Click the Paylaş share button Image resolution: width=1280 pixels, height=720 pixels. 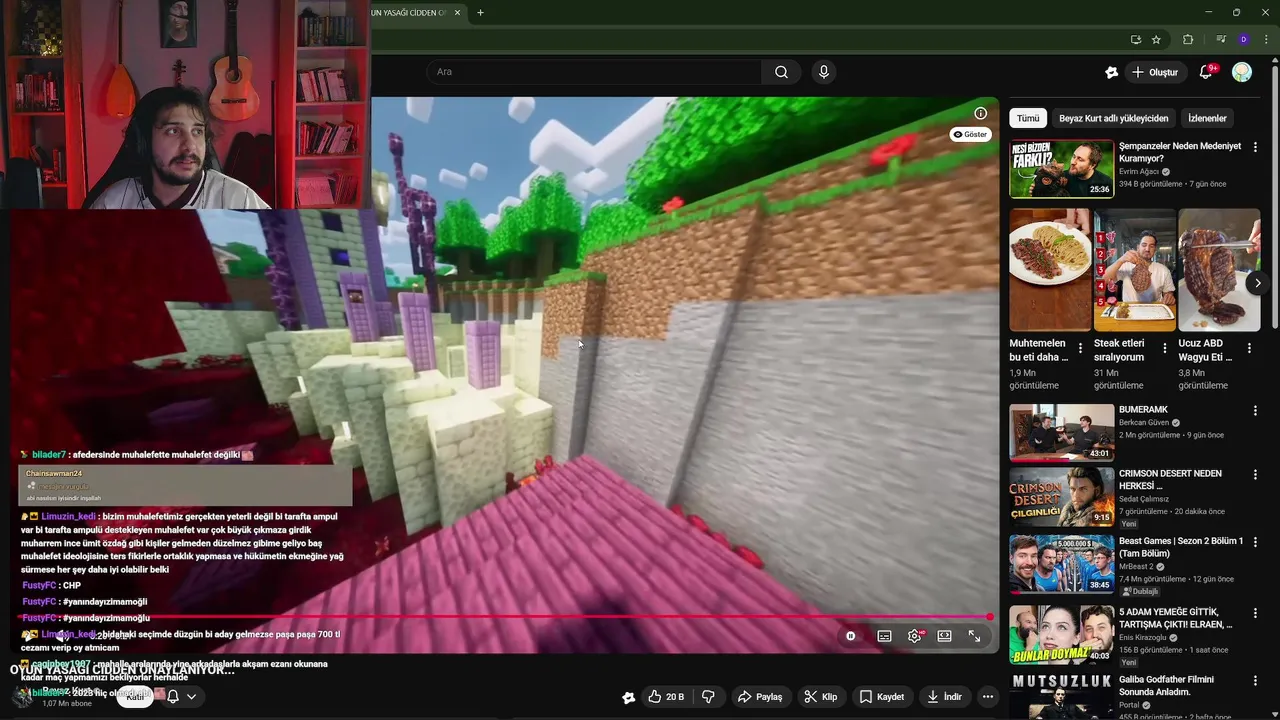pyautogui.click(x=760, y=697)
